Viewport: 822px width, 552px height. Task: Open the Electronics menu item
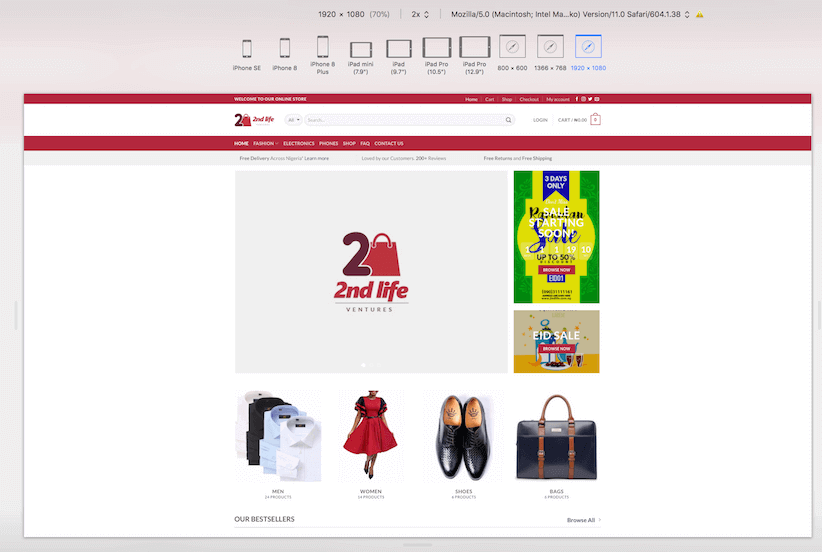pyautogui.click(x=298, y=143)
